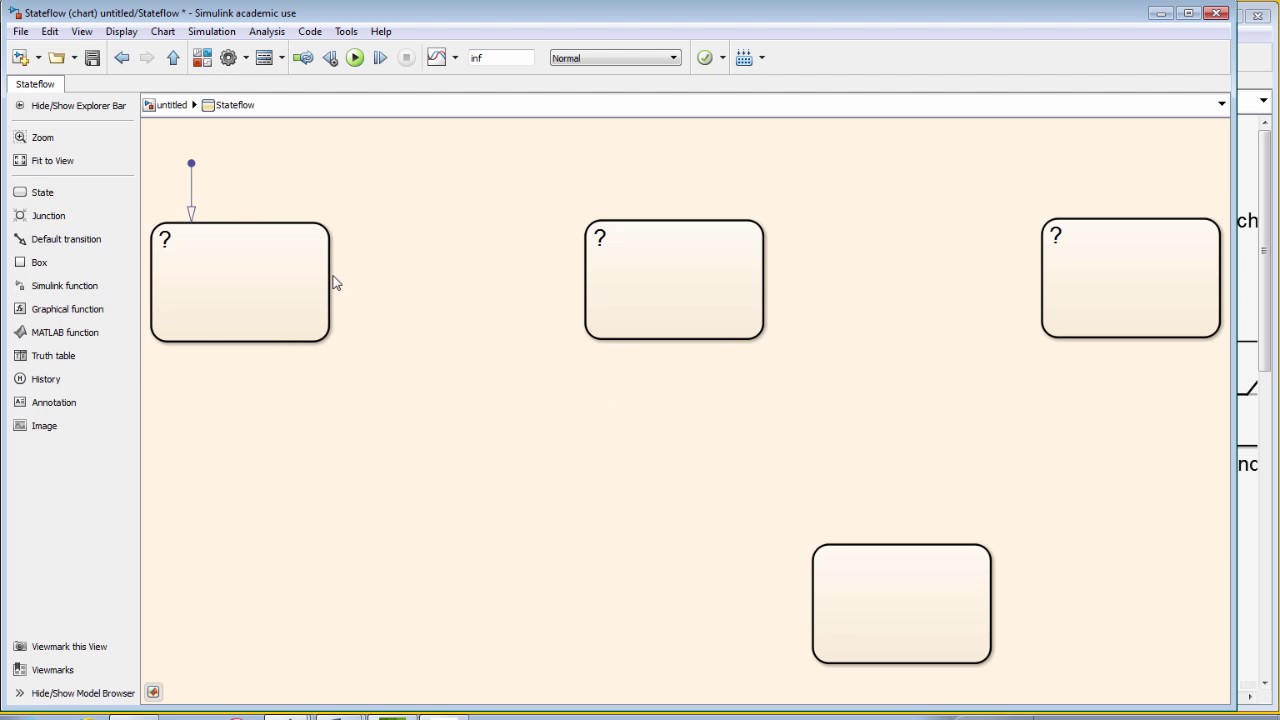Screen dimensions: 1280x720
Task: Click the Stateflow breadcrumb in explorer bar
Action: pos(228,105)
